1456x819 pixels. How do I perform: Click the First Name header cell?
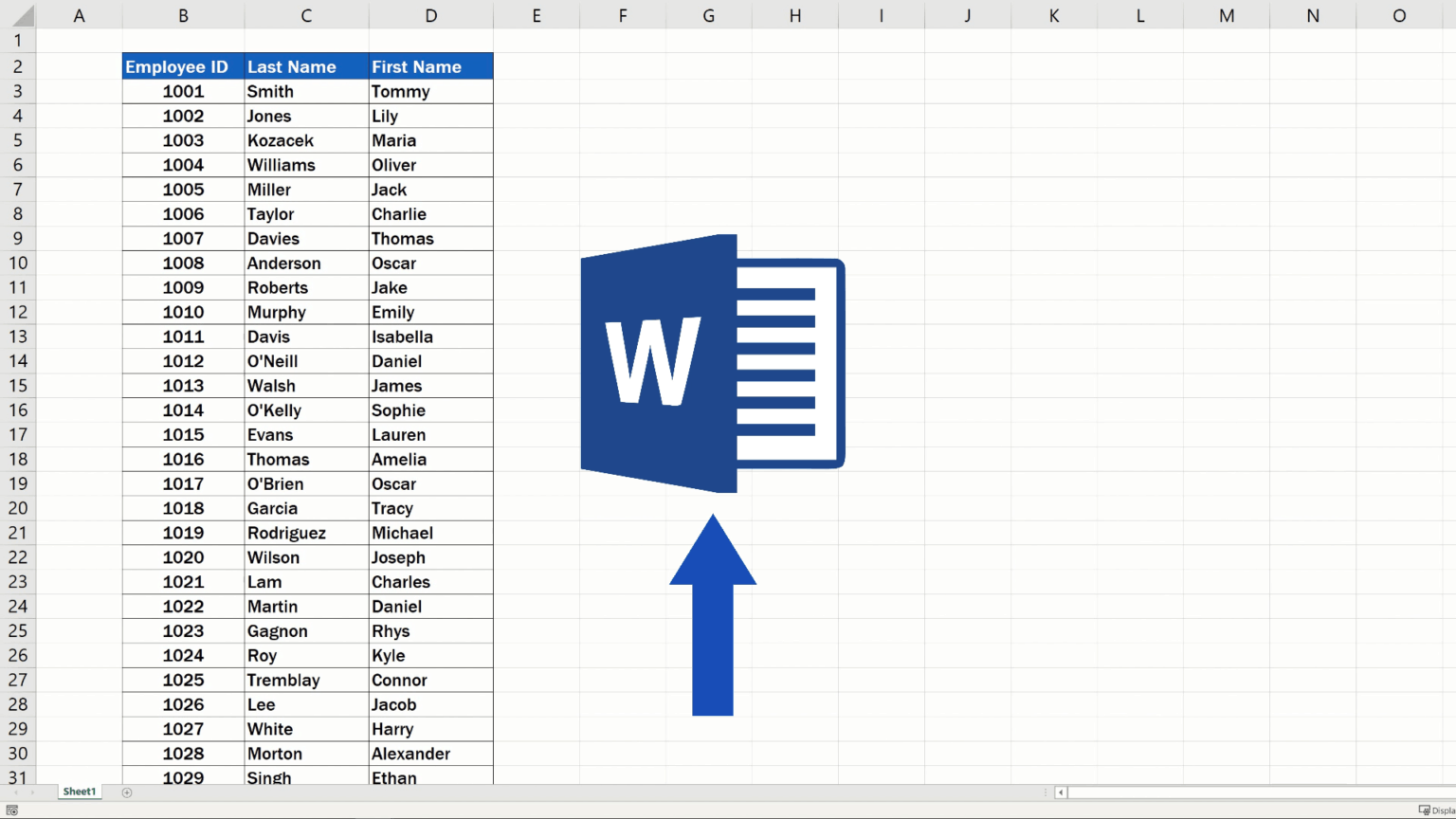417,66
